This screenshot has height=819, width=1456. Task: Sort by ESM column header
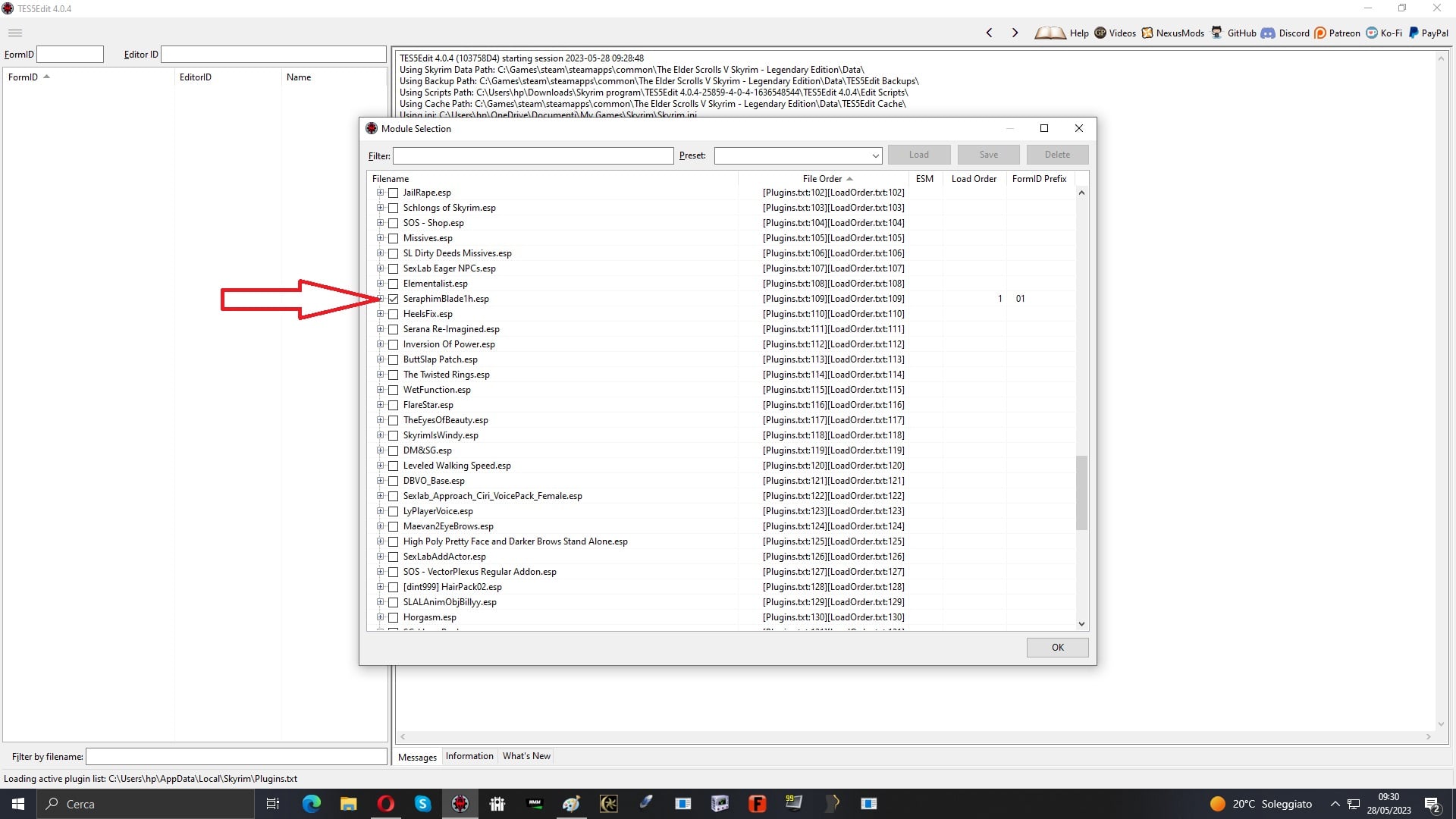(925, 179)
